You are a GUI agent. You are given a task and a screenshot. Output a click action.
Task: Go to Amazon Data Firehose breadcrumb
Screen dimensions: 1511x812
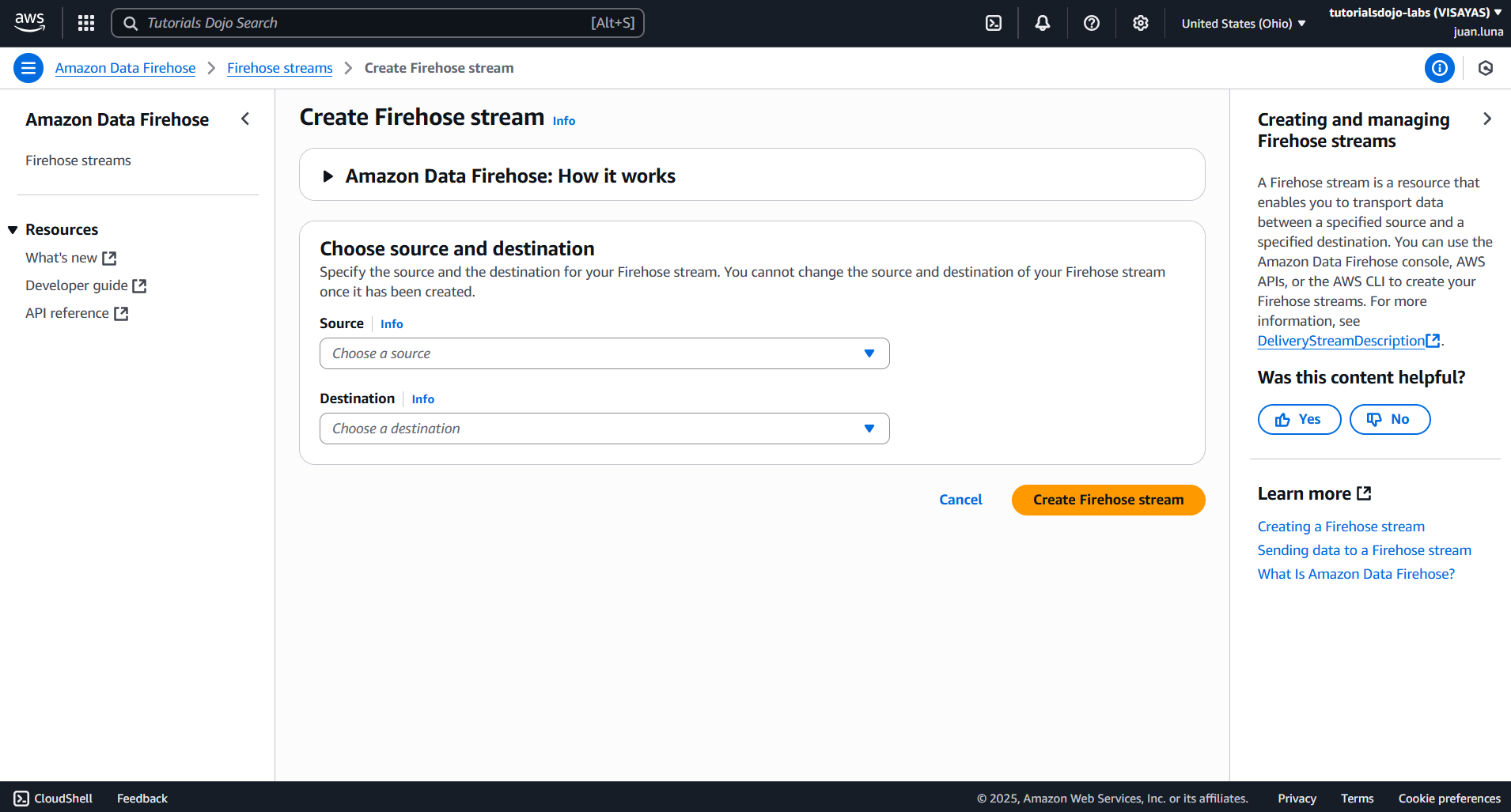125,68
